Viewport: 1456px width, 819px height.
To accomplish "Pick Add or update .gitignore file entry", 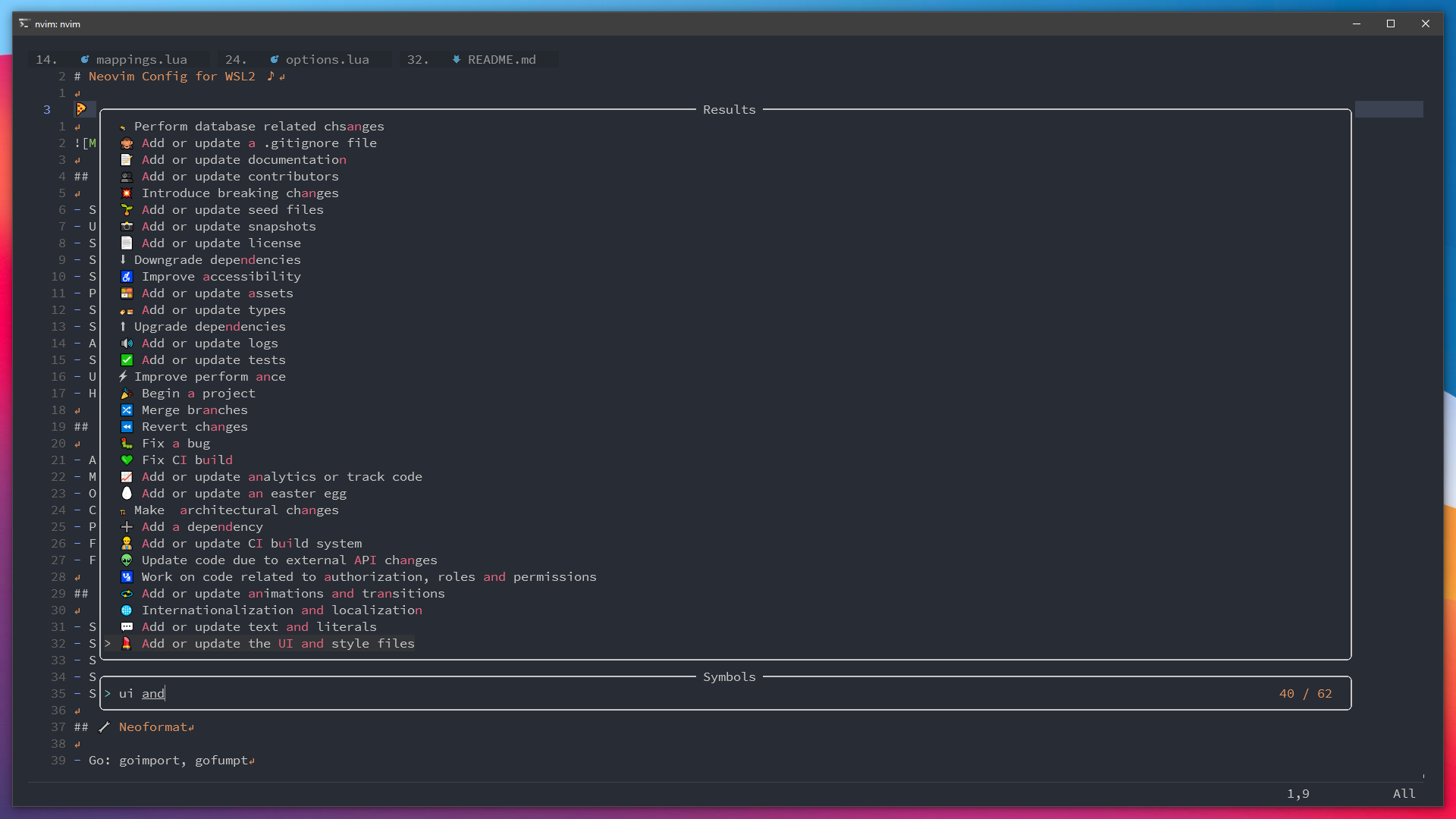I will click(259, 143).
